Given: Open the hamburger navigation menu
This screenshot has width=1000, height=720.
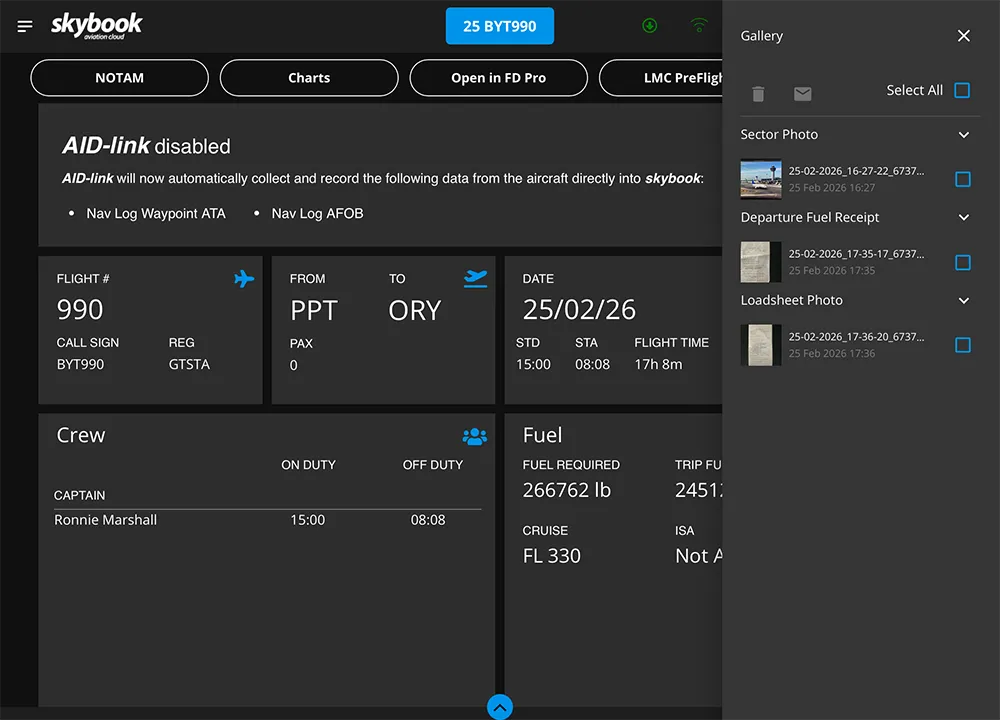Looking at the screenshot, I should (x=25, y=26).
